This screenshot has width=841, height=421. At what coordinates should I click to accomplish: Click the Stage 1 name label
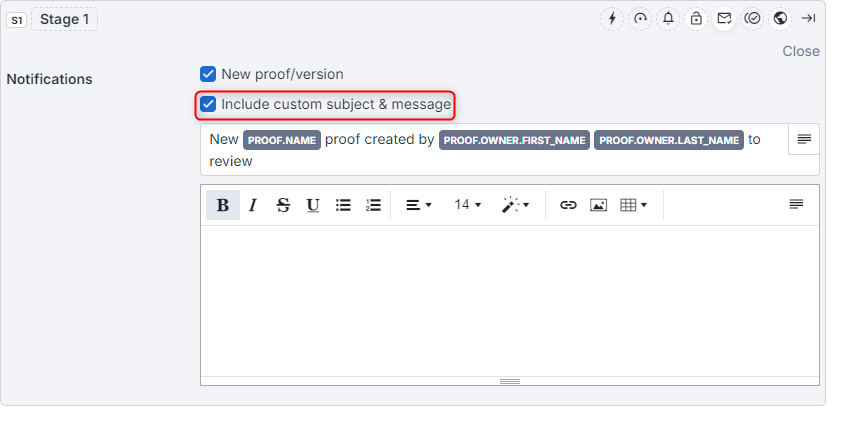[x=64, y=19]
